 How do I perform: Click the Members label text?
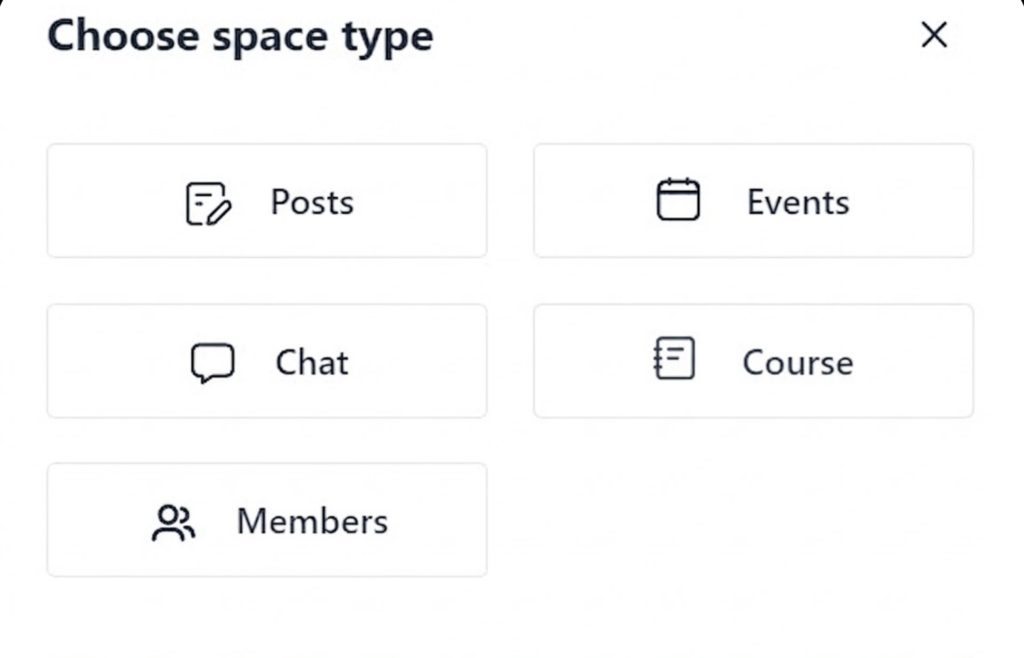pos(311,520)
